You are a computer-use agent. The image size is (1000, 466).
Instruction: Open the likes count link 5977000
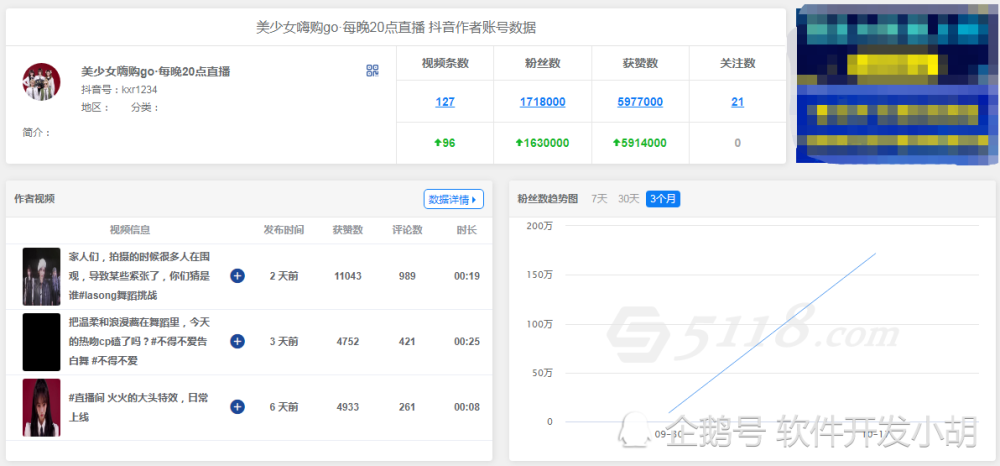coord(640,102)
